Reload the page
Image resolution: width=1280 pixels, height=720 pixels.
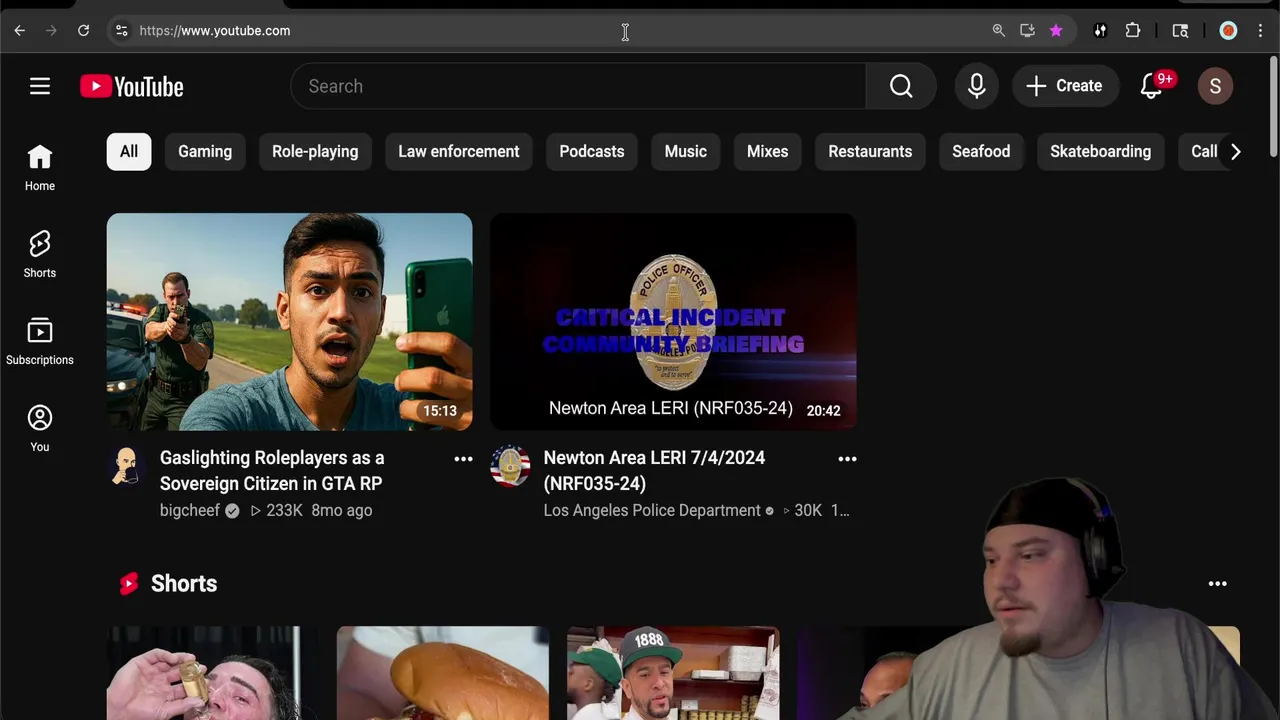coord(84,31)
